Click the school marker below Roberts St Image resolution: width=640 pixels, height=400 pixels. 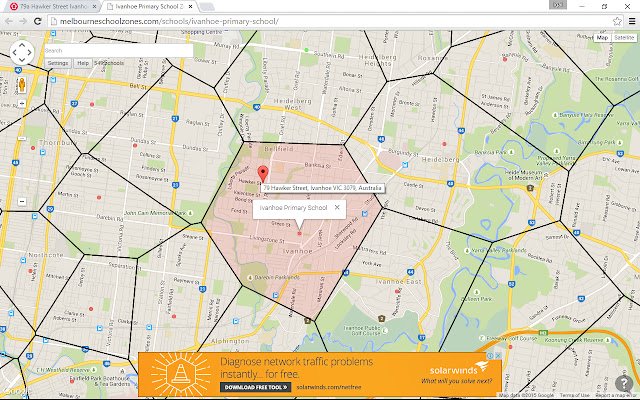pyautogui.click(x=91, y=309)
